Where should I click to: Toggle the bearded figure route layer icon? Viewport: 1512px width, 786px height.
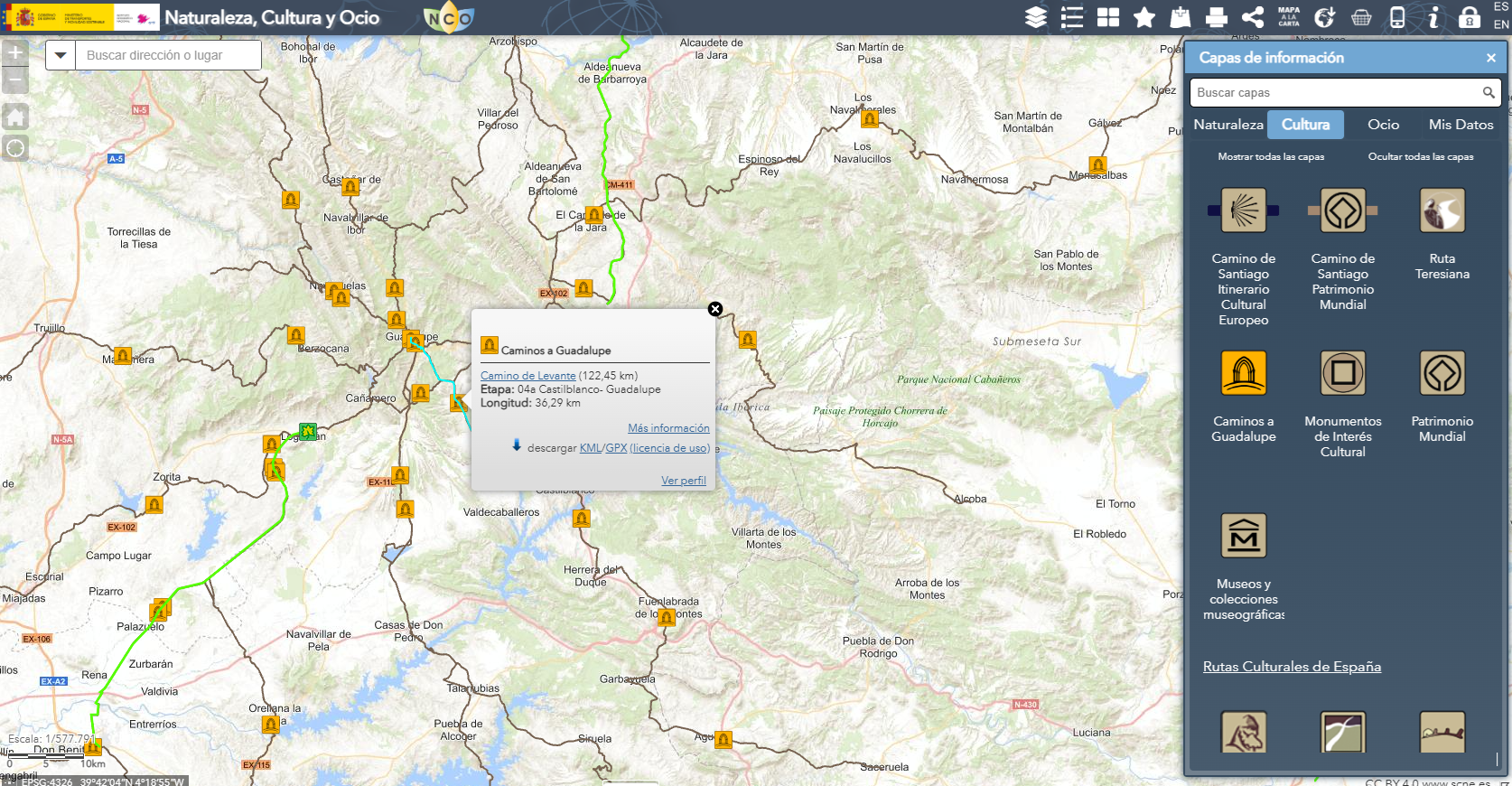(x=1244, y=733)
